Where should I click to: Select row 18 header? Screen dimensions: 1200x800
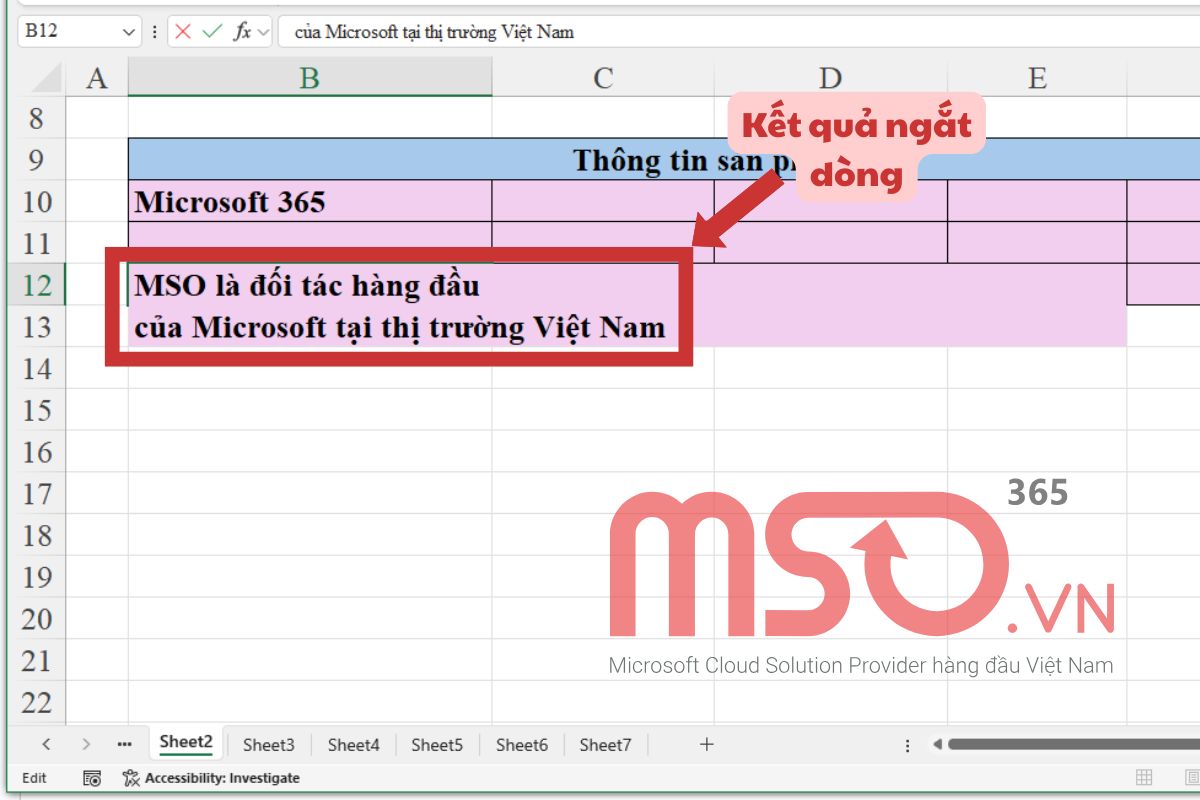[x=37, y=535]
